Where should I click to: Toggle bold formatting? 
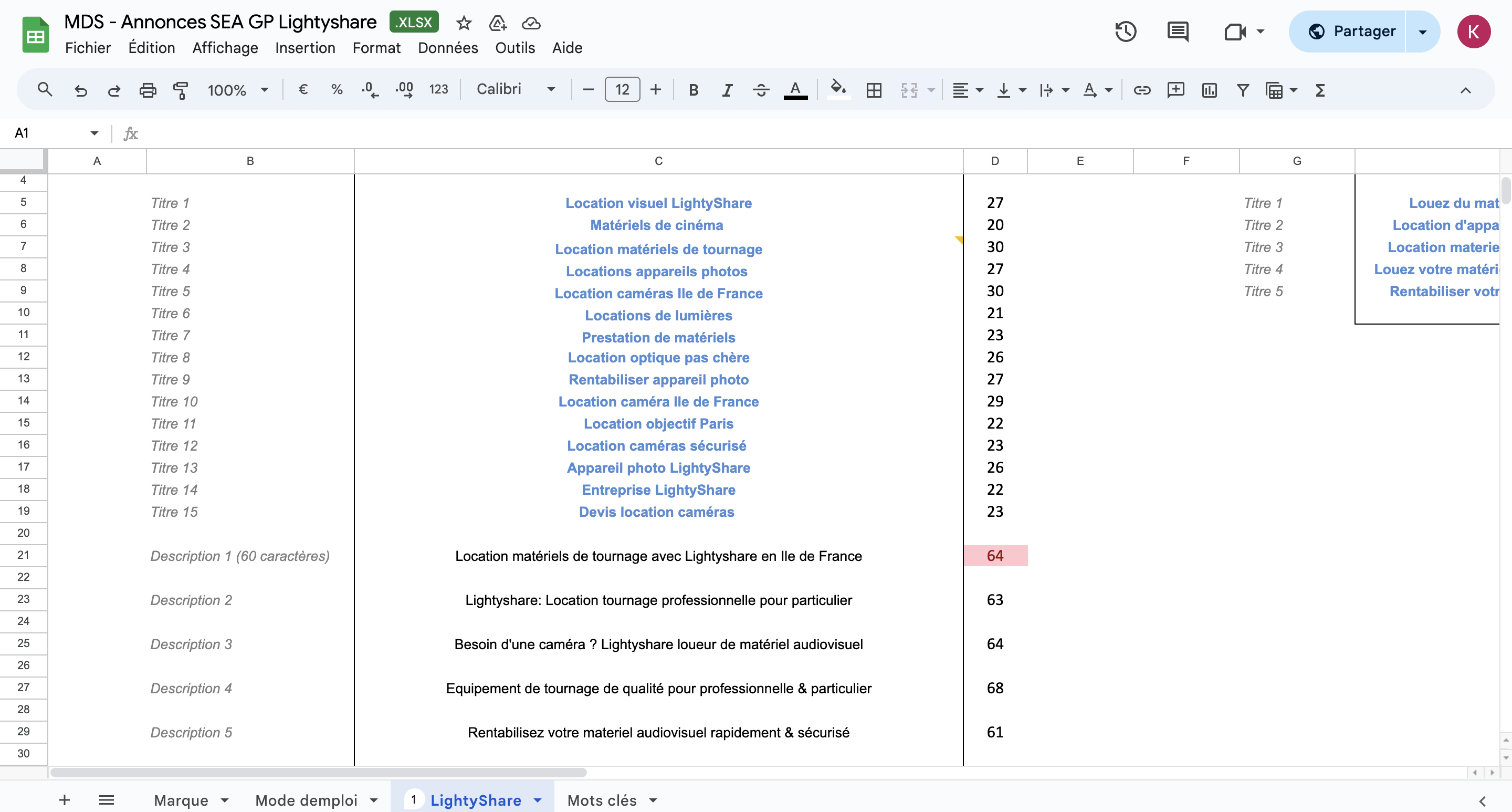point(693,90)
